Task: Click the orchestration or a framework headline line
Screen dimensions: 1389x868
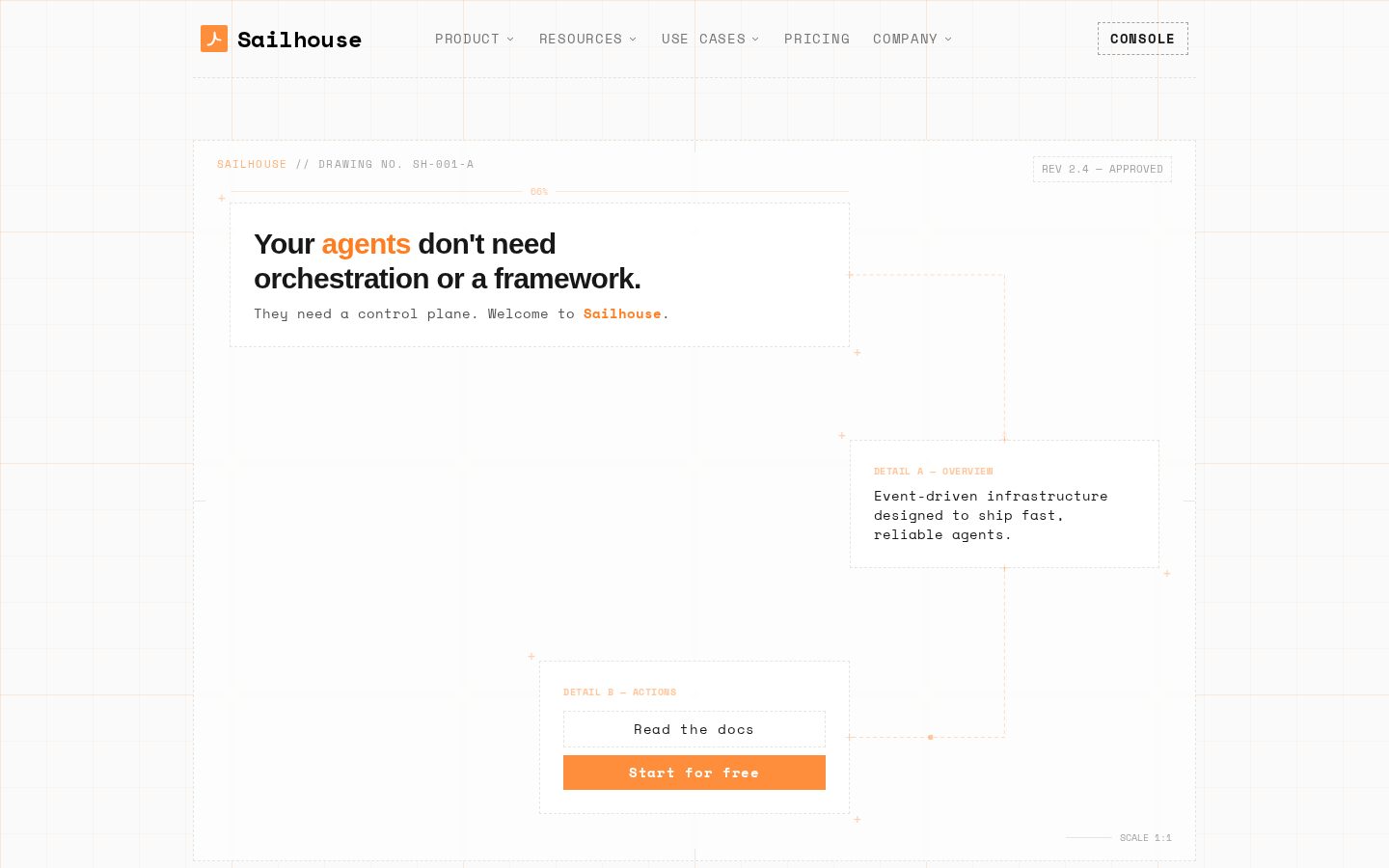Action: click(448, 279)
